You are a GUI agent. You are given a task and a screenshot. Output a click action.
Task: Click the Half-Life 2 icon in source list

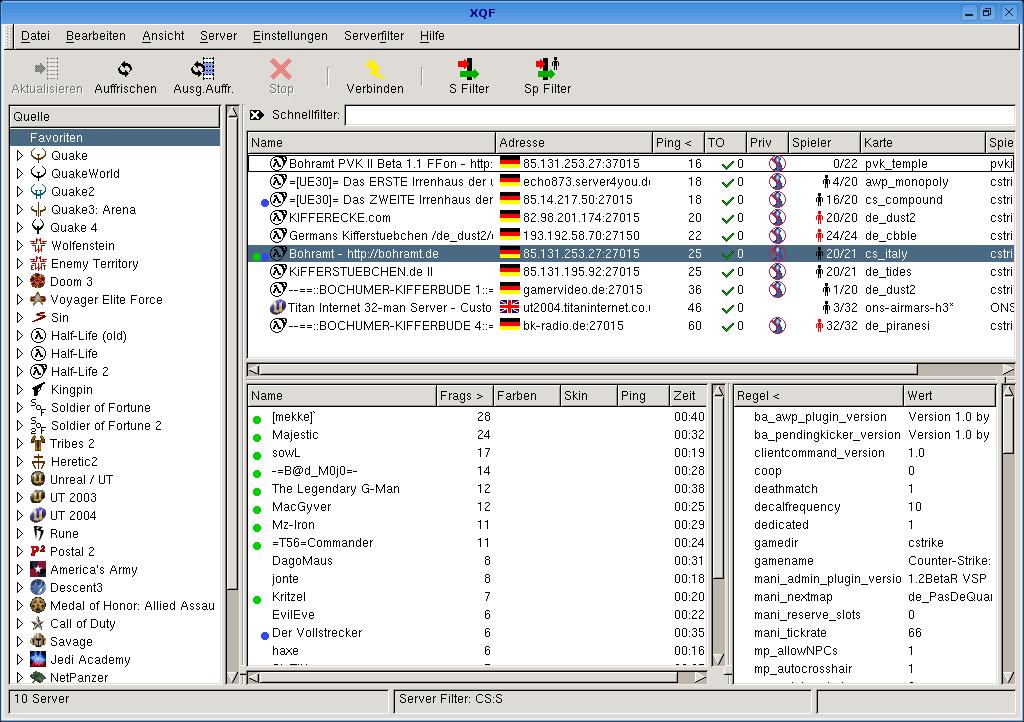tap(38, 372)
